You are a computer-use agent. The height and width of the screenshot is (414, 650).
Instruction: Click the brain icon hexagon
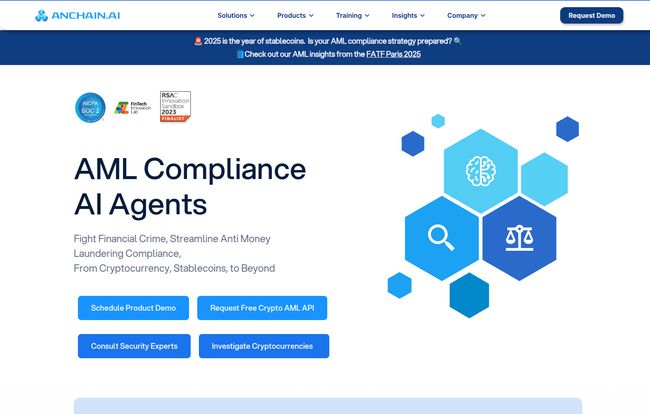point(480,171)
